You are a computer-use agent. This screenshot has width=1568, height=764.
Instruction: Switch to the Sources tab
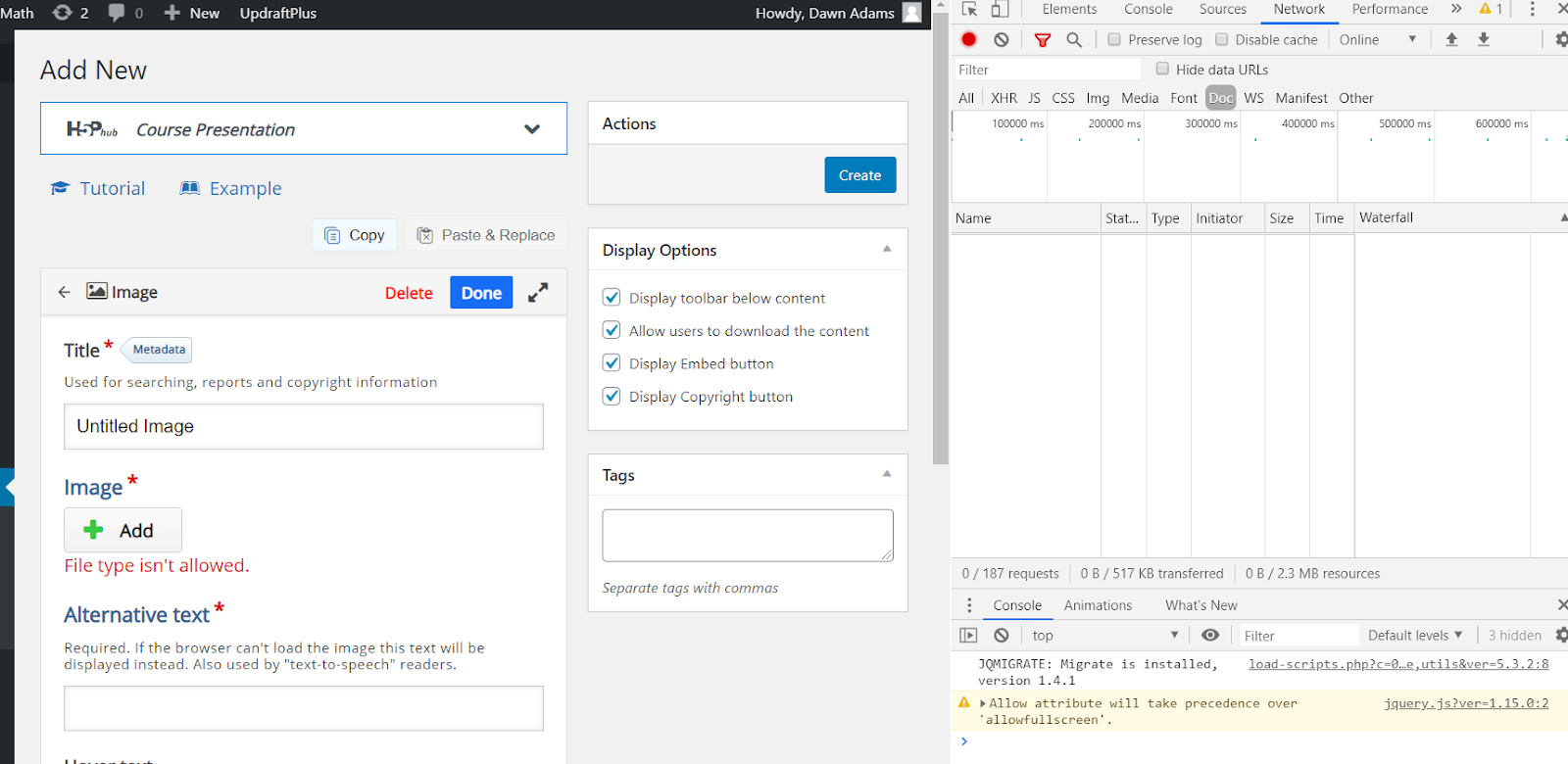1223,9
